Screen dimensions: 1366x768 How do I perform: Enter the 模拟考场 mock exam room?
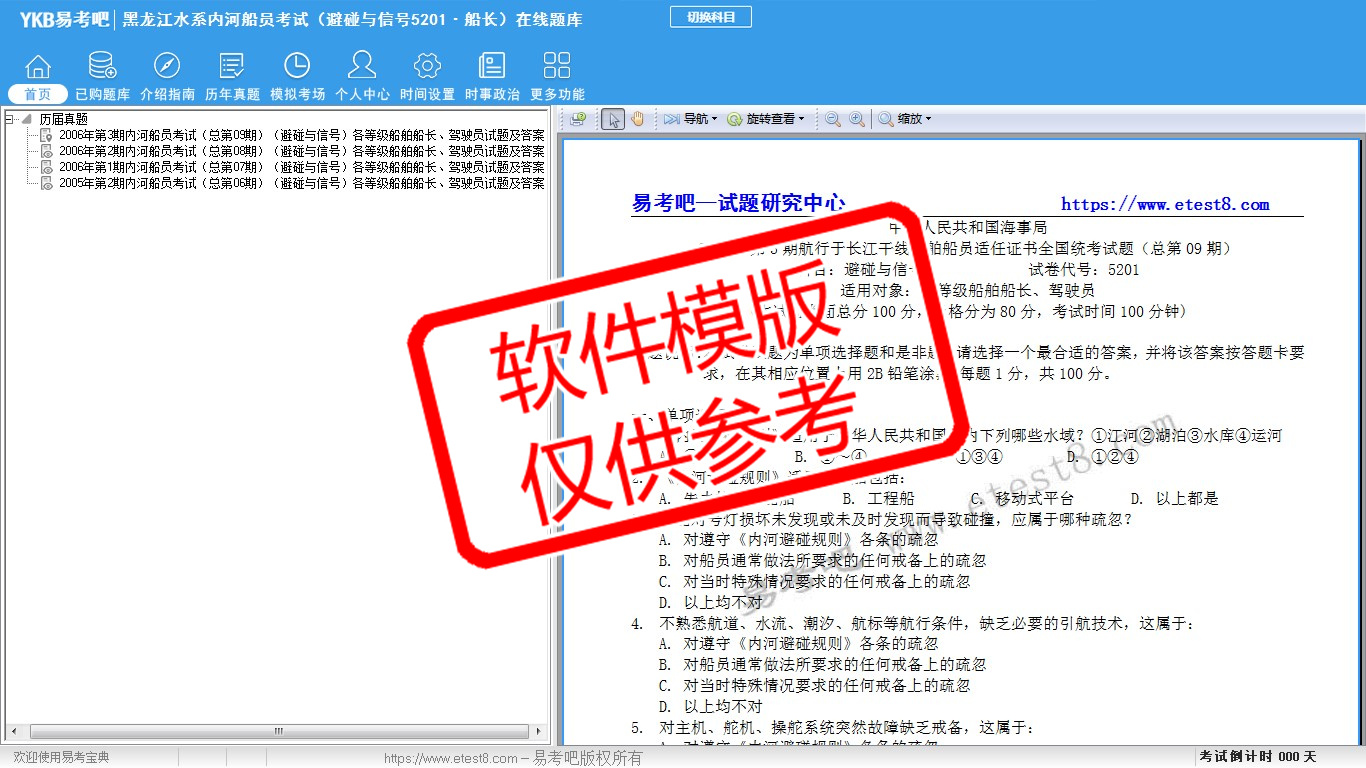[x=297, y=77]
